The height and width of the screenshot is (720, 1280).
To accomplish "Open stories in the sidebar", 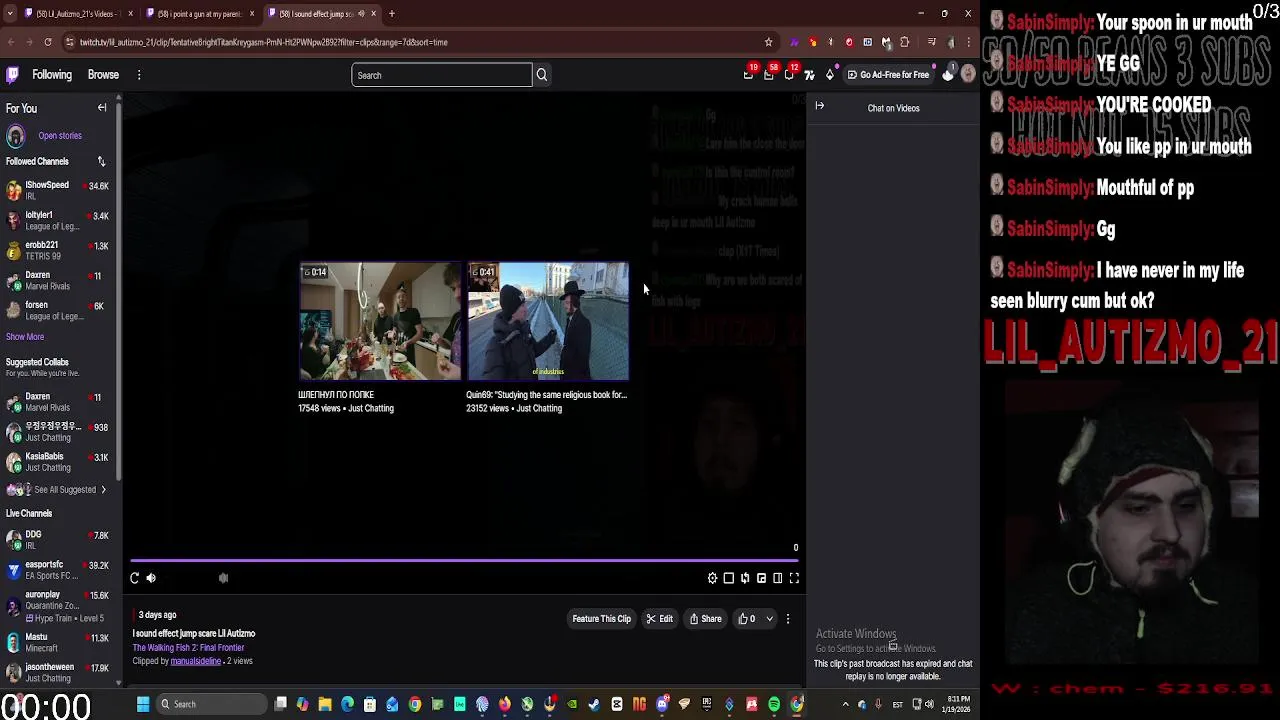I will pyautogui.click(x=60, y=136).
